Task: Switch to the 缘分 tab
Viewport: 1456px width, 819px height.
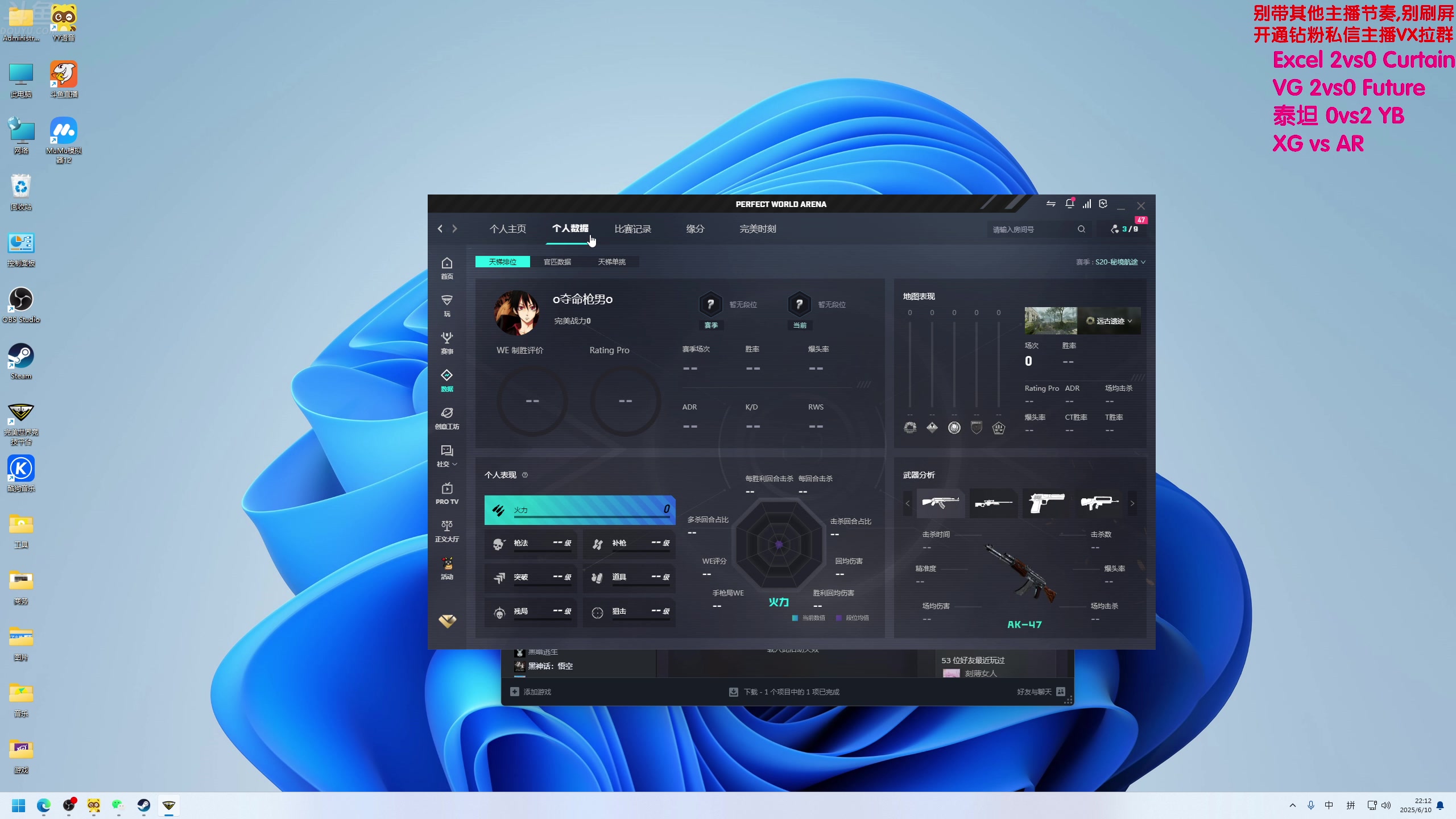Action: point(695,229)
